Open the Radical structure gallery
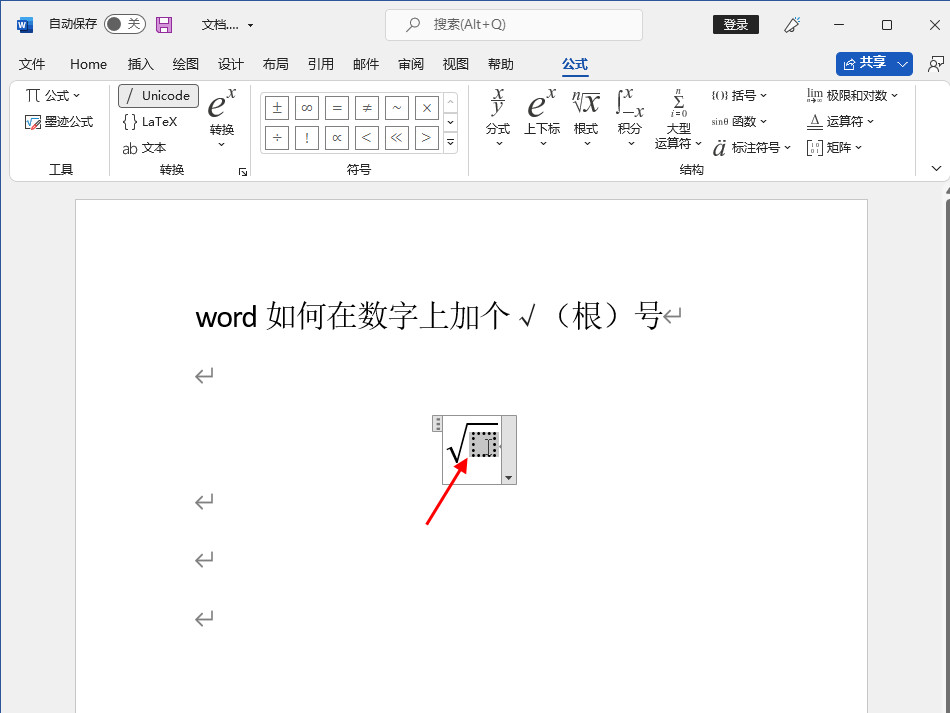The width and height of the screenshot is (950, 713). pos(586,118)
